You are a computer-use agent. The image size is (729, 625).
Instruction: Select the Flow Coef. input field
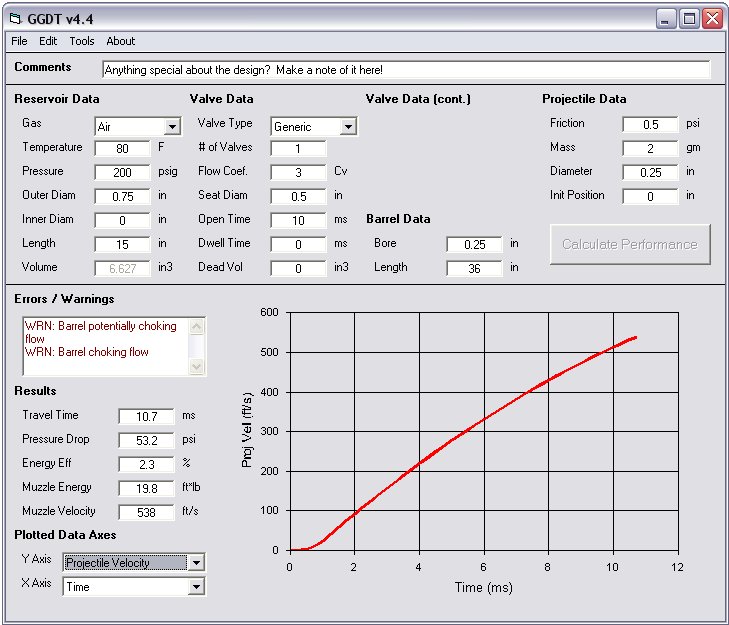(298, 172)
